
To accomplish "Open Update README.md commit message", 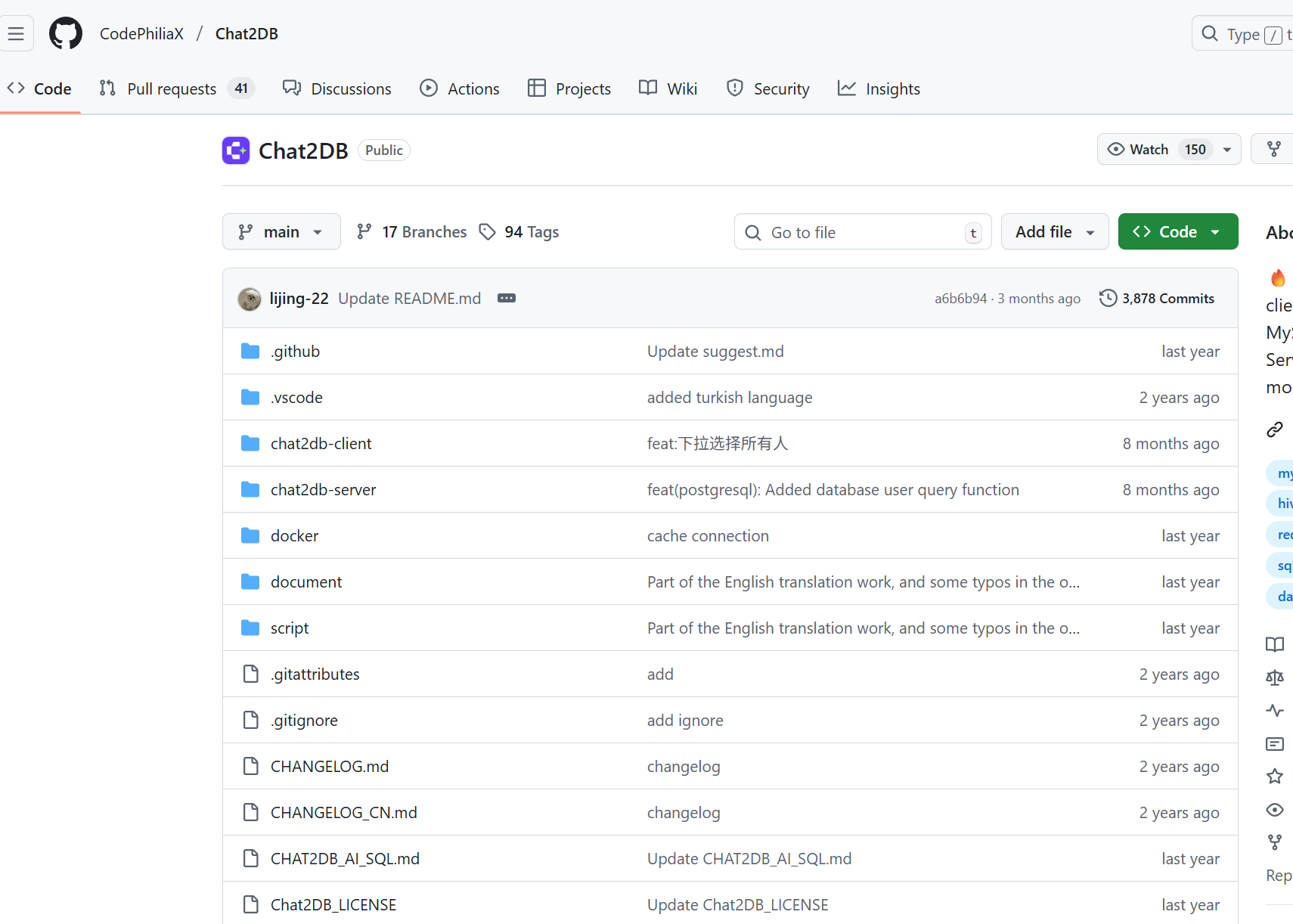I will coord(409,298).
